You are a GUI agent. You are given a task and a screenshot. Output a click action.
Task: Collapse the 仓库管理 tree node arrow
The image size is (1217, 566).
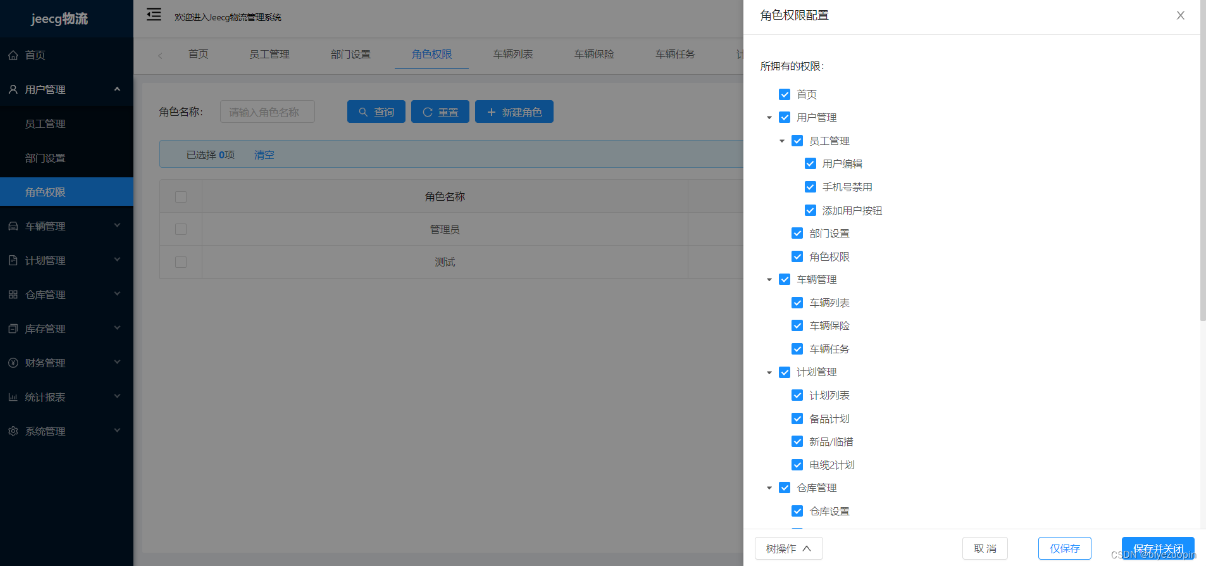[770, 488]
